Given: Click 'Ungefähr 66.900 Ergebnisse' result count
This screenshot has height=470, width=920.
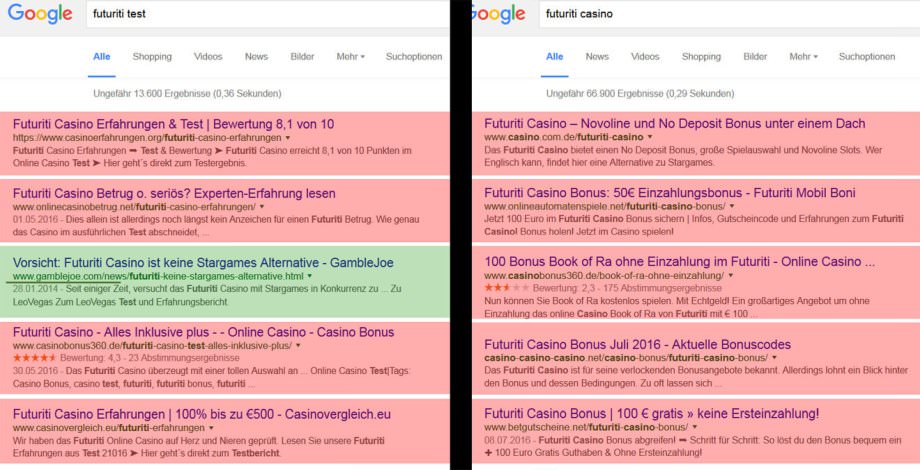Looking at the screenshot, I should pos(640,93).
